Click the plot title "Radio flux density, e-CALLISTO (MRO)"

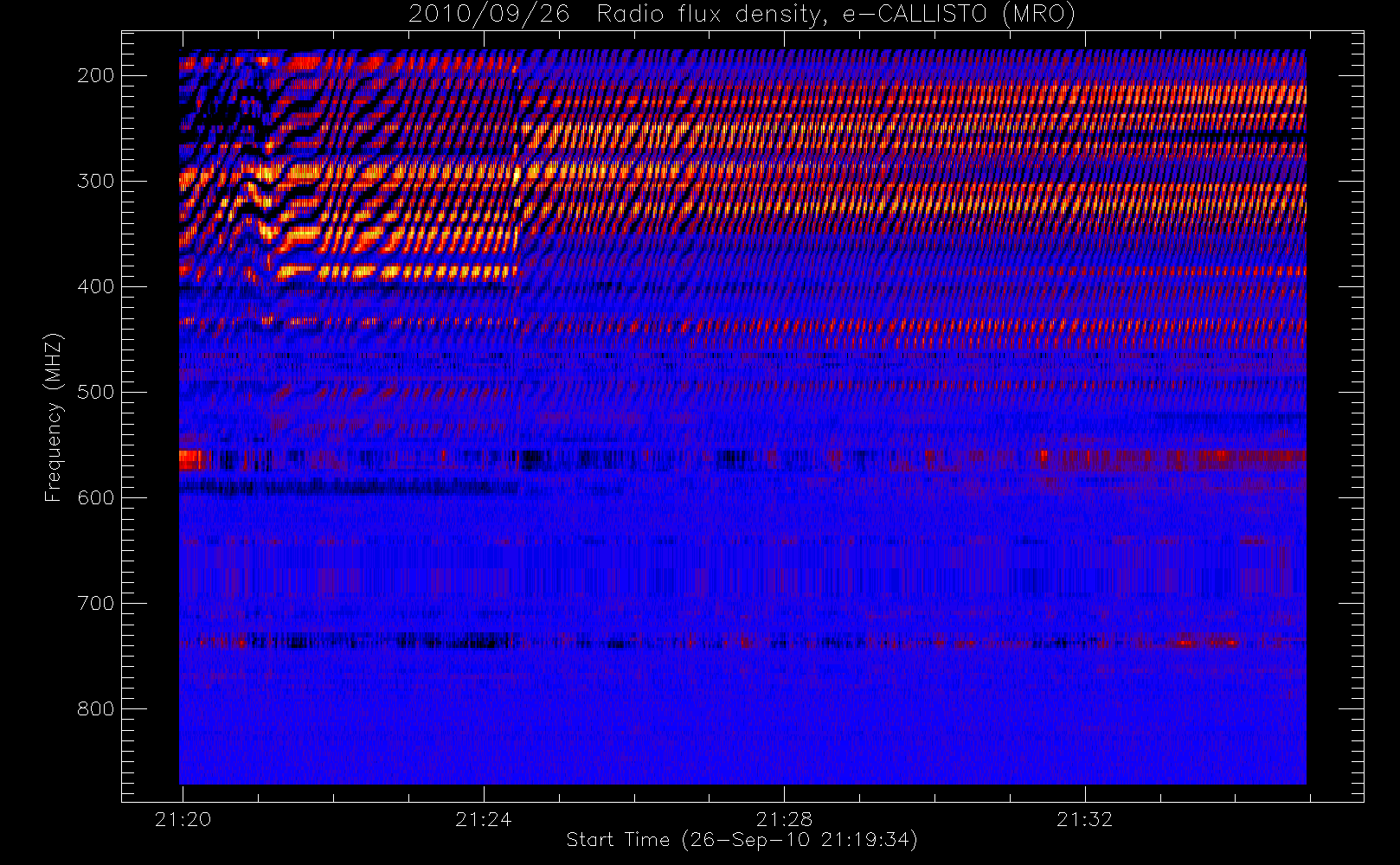tap(836, 15)
